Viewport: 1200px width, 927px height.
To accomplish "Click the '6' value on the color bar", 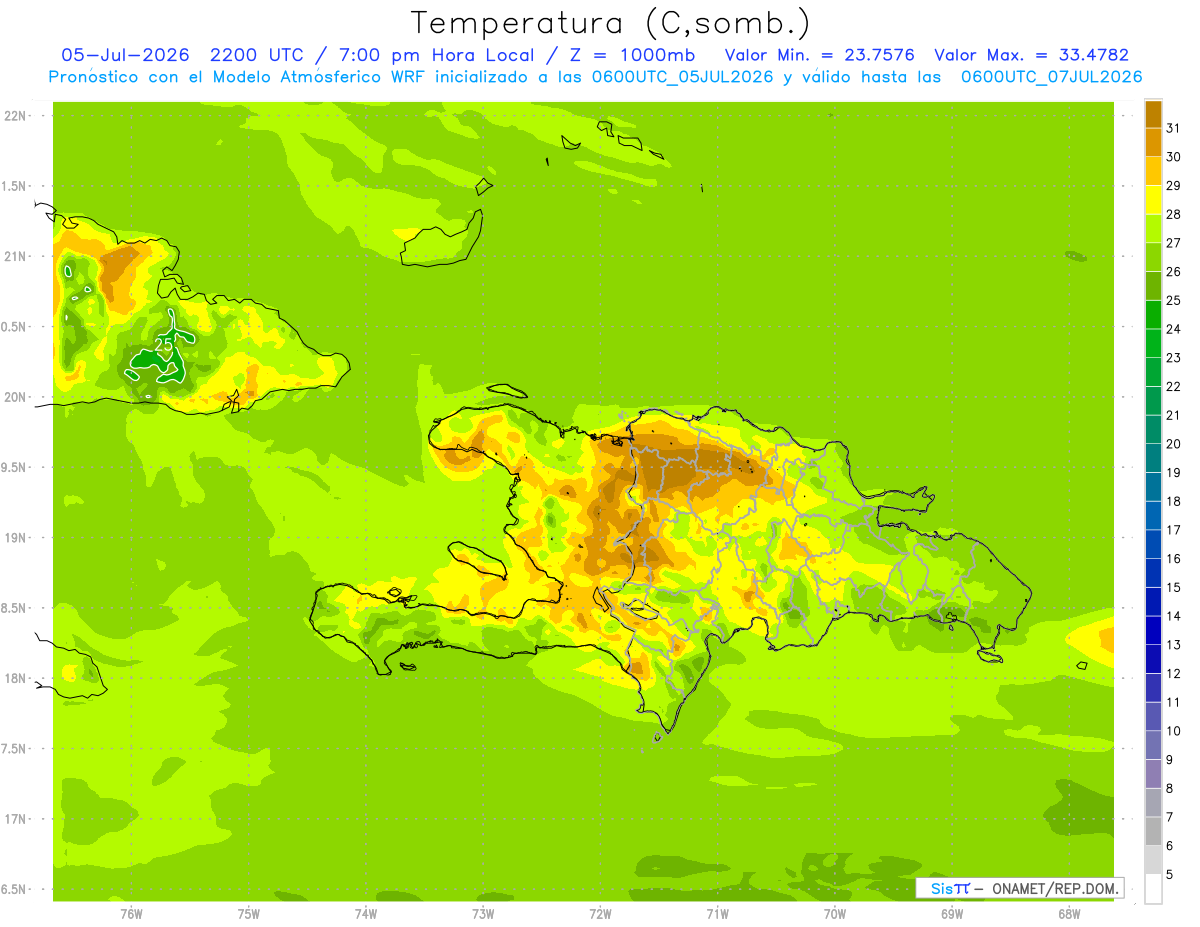I will (x=1170, y=846).
